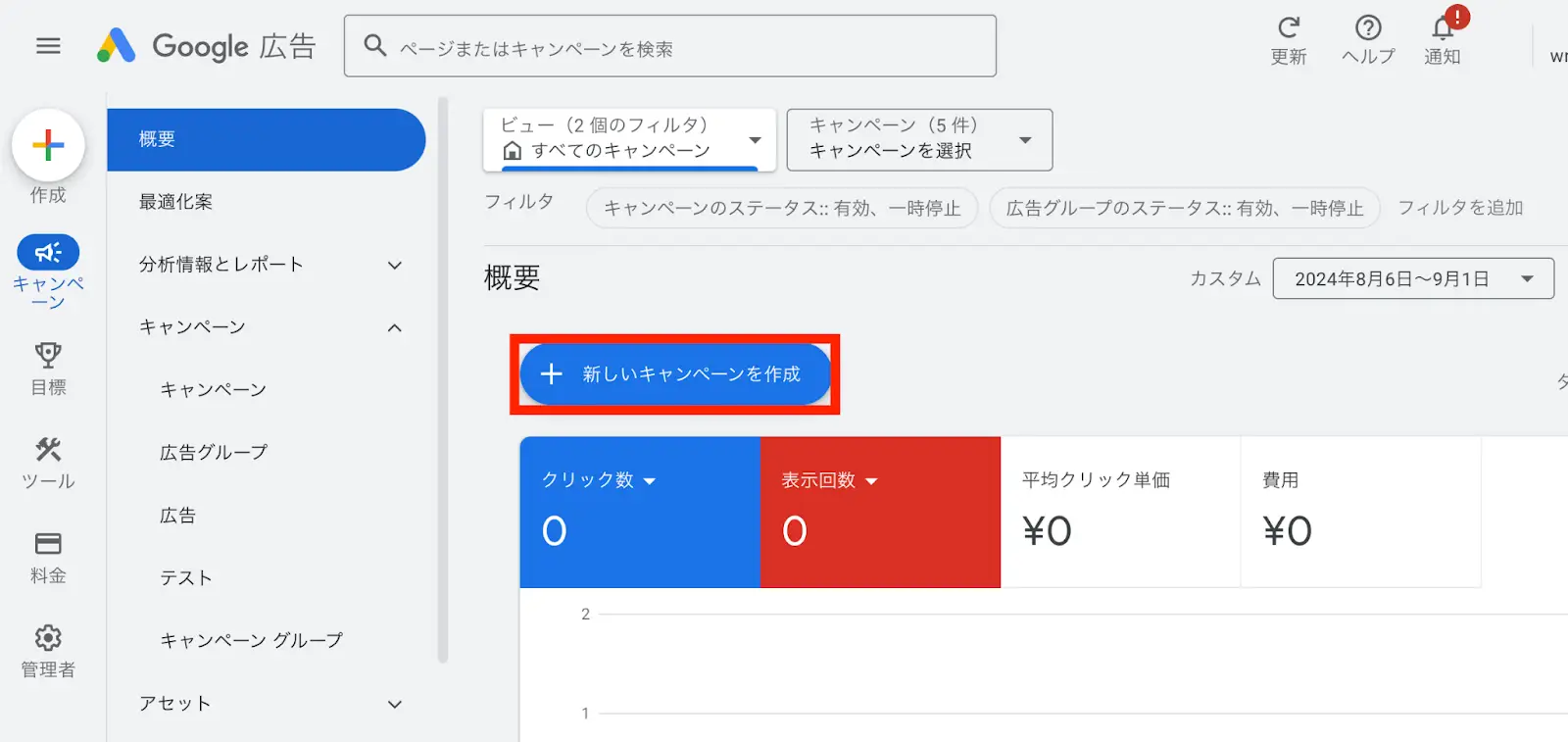Click the 作成 plus create button
Viewport: 1568px width, 742px height.
point(48,146)
